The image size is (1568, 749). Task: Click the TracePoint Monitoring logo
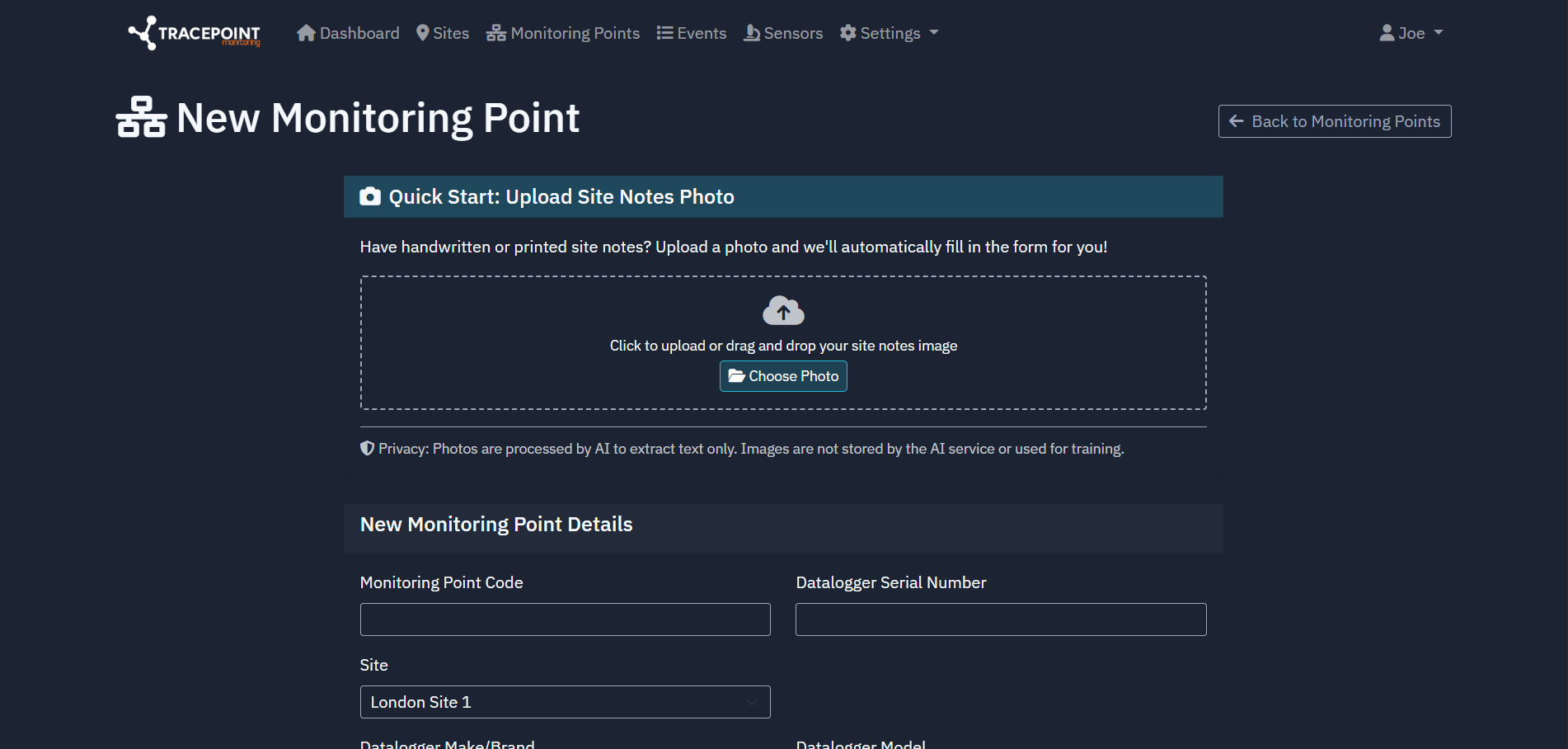coord(193,33)
